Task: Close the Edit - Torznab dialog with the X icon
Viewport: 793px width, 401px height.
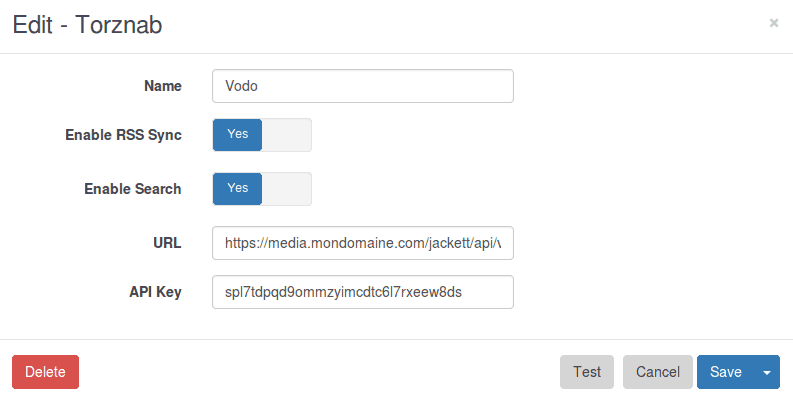Action: click(773, 23)
